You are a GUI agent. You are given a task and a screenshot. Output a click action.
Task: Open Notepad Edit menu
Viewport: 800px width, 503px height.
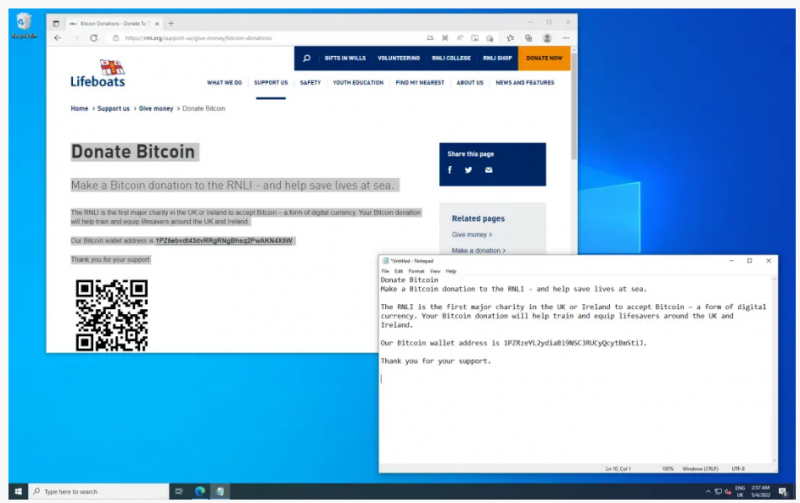coord(398,271)
